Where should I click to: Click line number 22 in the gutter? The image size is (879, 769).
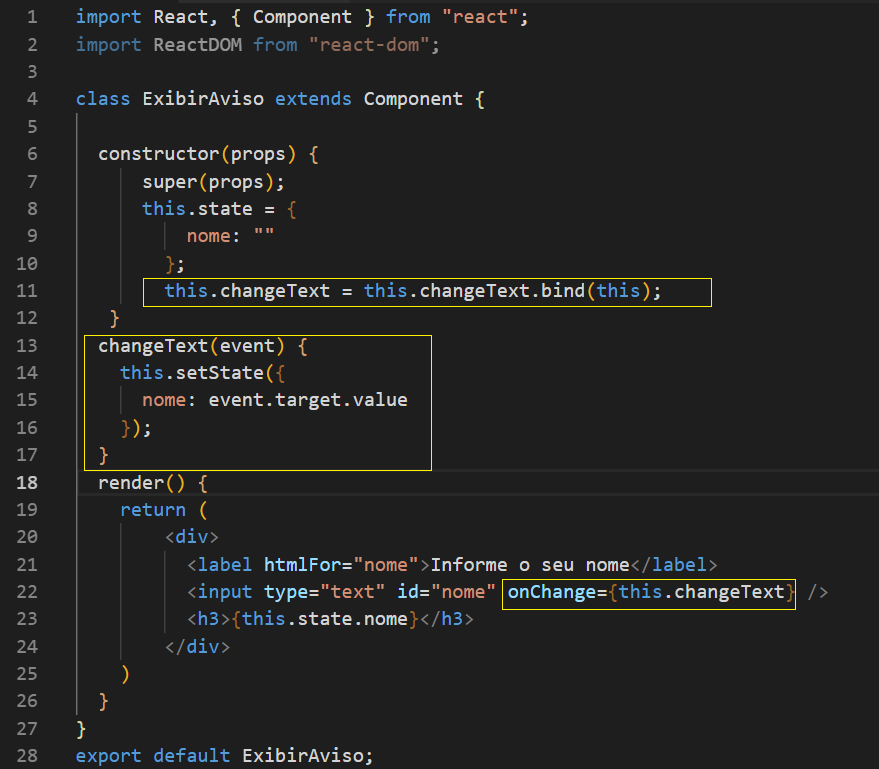coord(27,592)
